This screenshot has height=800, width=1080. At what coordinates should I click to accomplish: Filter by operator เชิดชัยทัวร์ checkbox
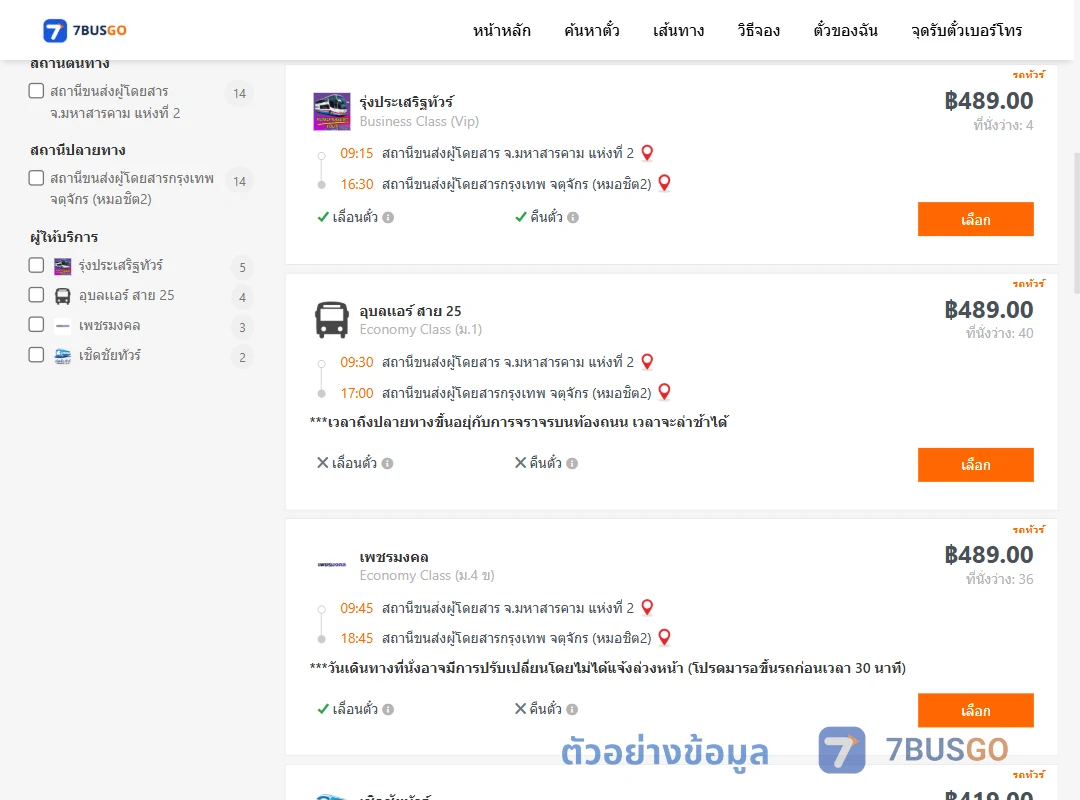click(37, 355)
